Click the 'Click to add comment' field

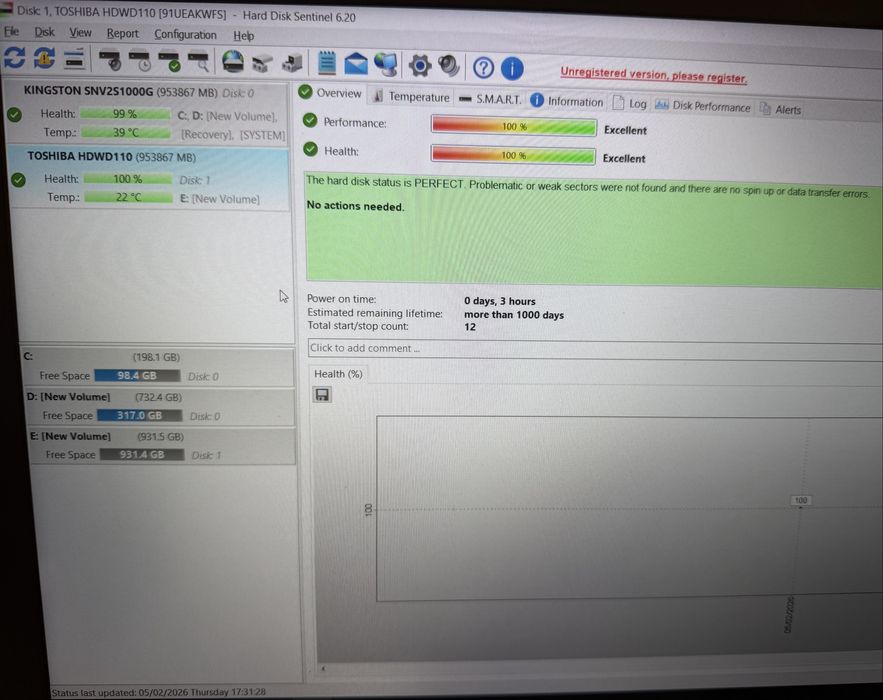click(595, 350)
